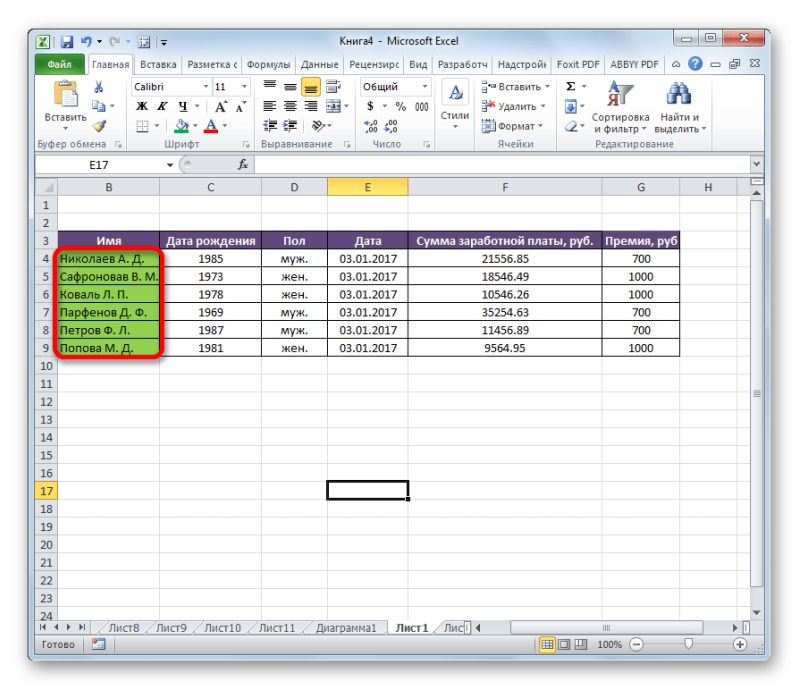Switch to the Данные ribbon tab

(319, 64)
